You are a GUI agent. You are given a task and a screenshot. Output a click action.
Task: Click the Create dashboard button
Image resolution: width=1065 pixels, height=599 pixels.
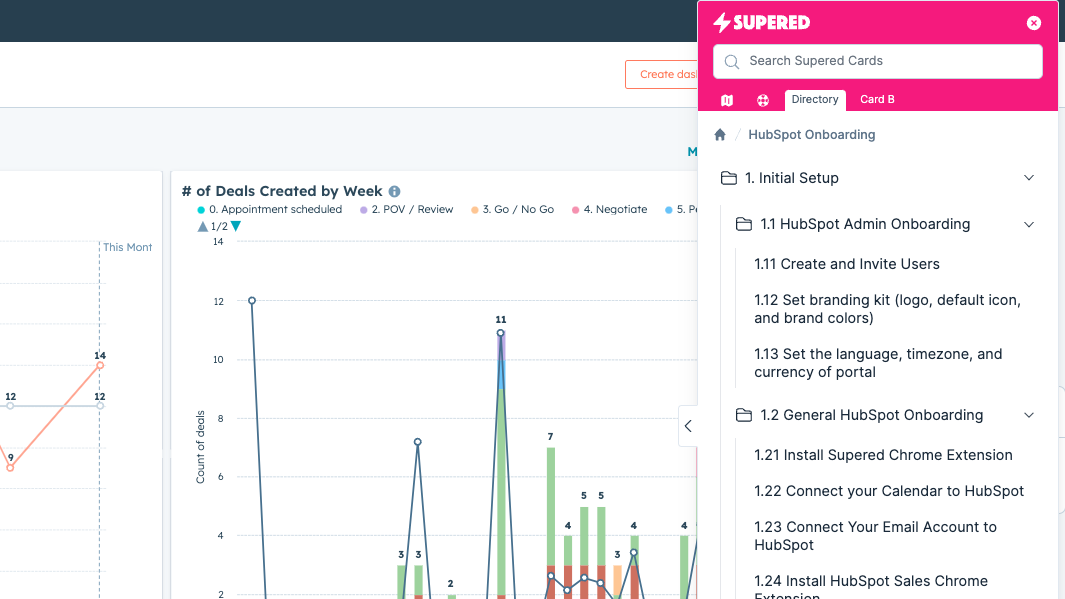662,75
